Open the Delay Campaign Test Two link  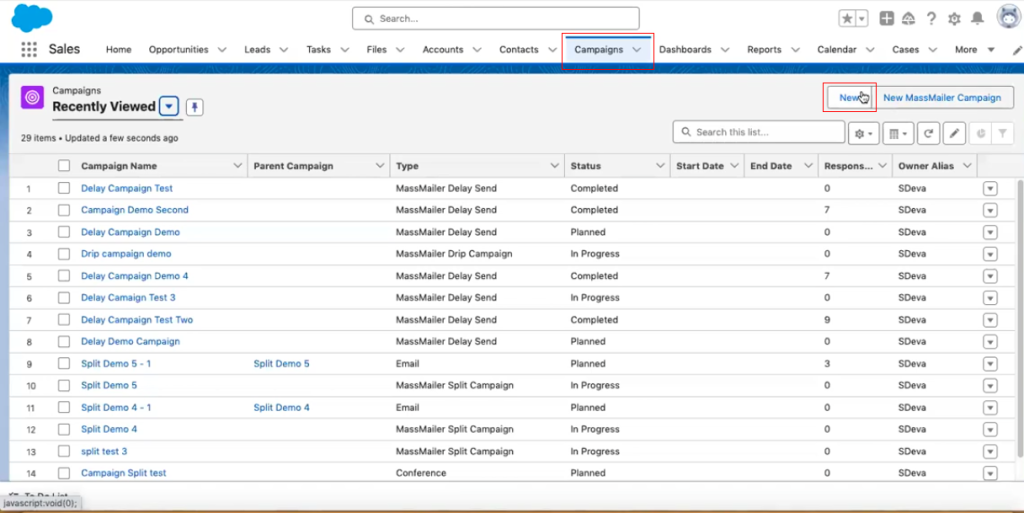tap(137, 320)
